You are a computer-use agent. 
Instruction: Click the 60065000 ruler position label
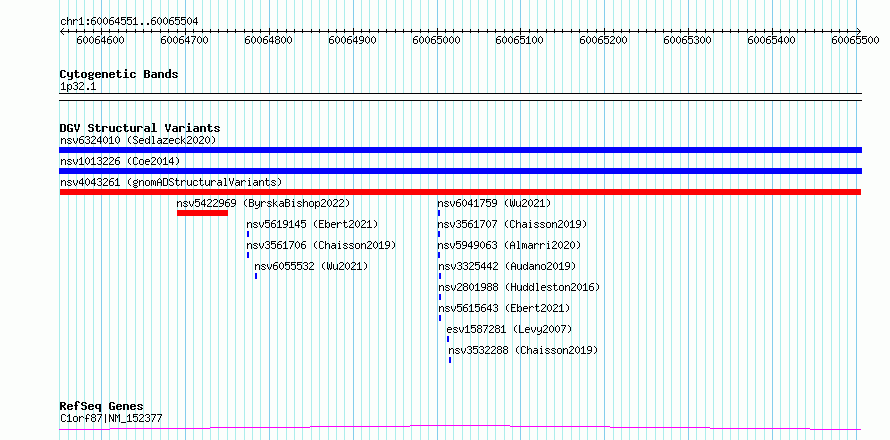tap(436, 40)
